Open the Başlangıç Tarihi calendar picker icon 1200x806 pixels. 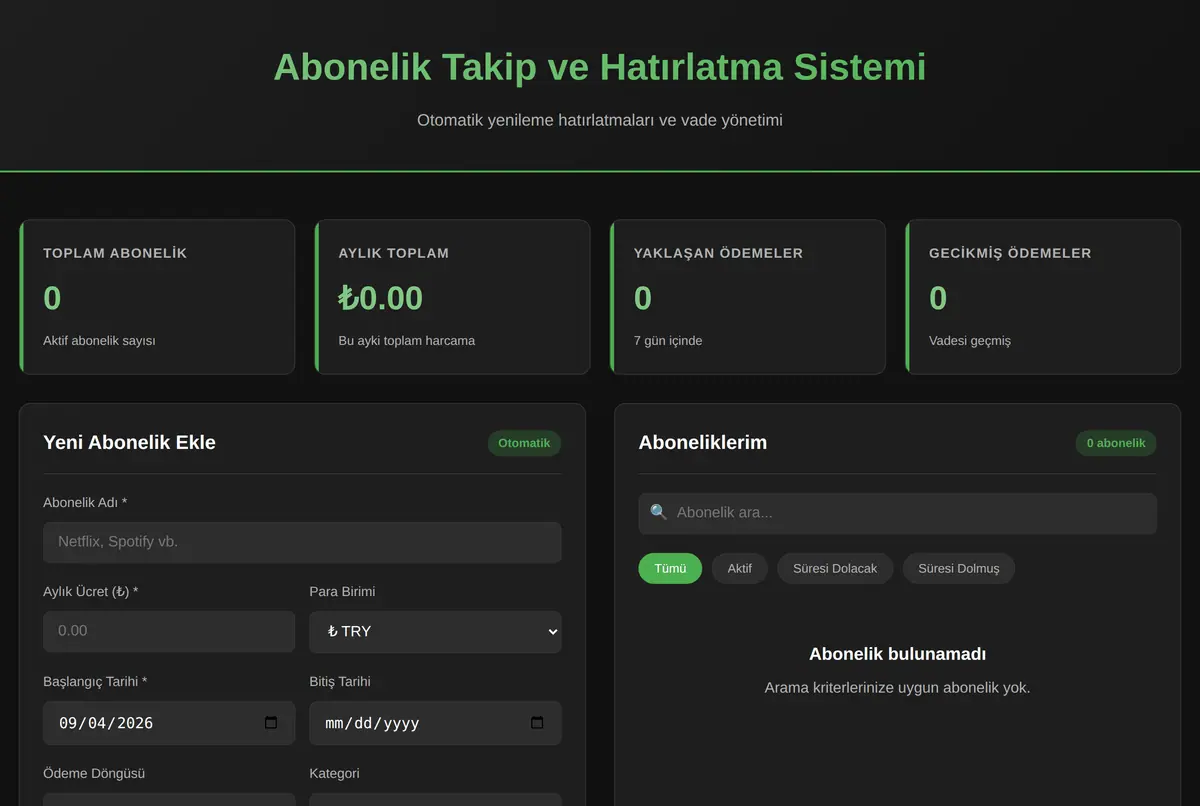pyautogui.click(x=271, y=723)
